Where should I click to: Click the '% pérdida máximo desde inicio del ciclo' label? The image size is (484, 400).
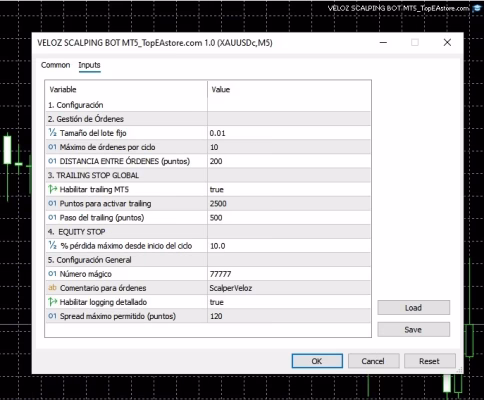[x=126, y=246]
